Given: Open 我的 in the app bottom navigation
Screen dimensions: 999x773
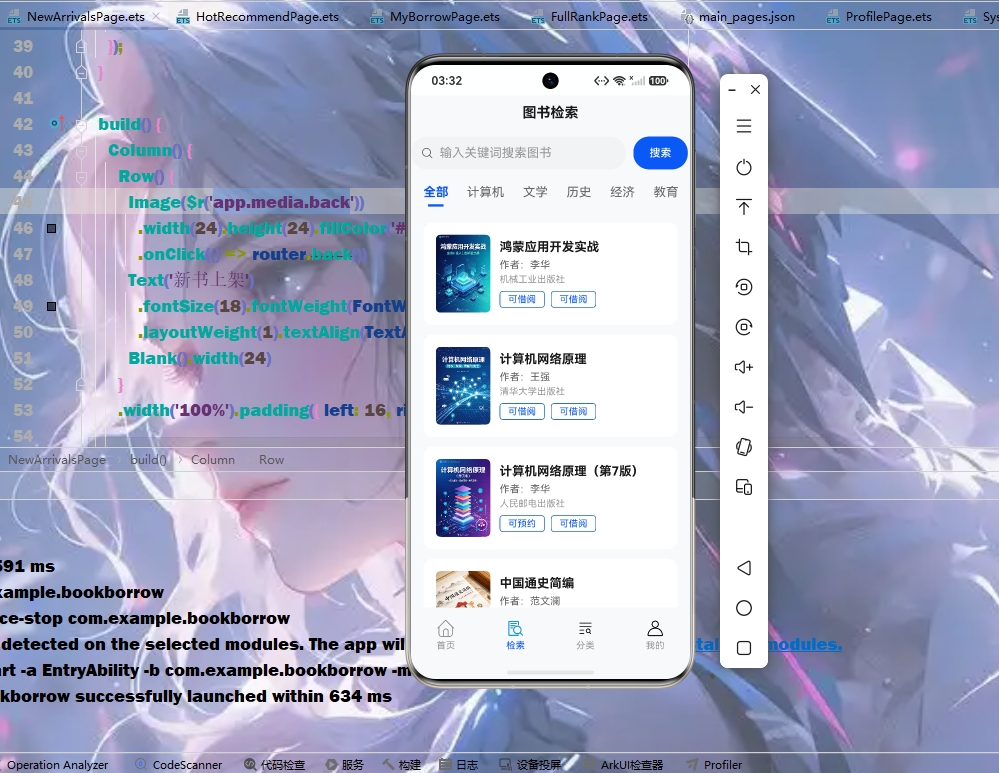Looking at the screenshot, I should point(655,635).
